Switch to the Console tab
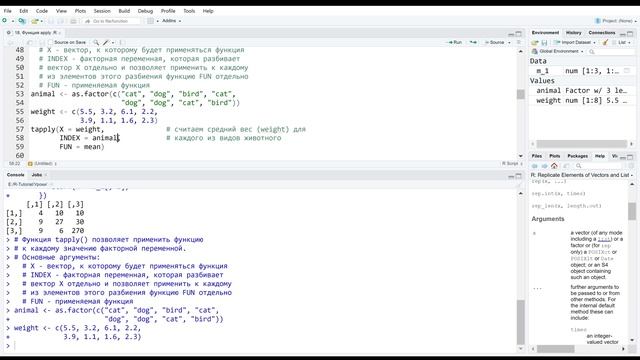 point(16,175)
